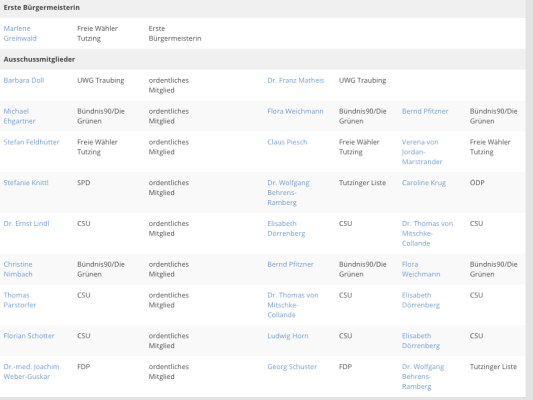Image resolution: width=533 pixels, height=400 pixels.
Task: Click Ludwig Horn link
Action: click(x=288, y=336)
